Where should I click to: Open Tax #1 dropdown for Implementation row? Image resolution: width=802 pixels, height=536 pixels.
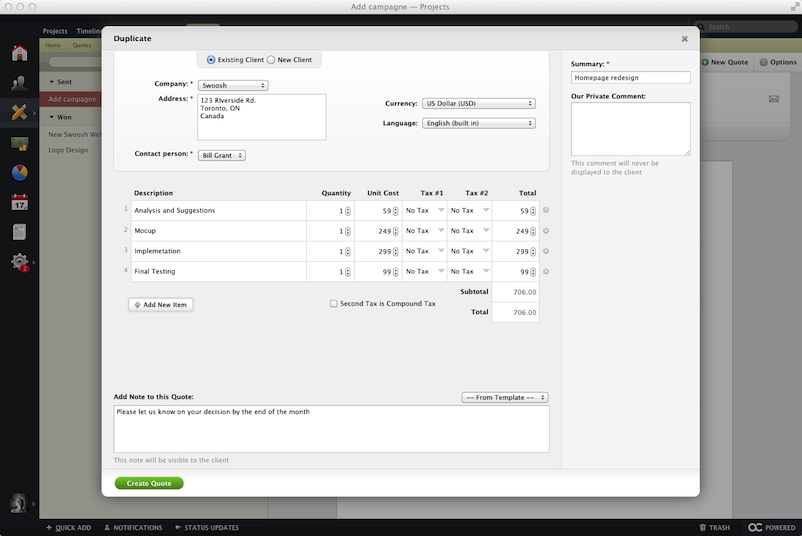(425, 251)
